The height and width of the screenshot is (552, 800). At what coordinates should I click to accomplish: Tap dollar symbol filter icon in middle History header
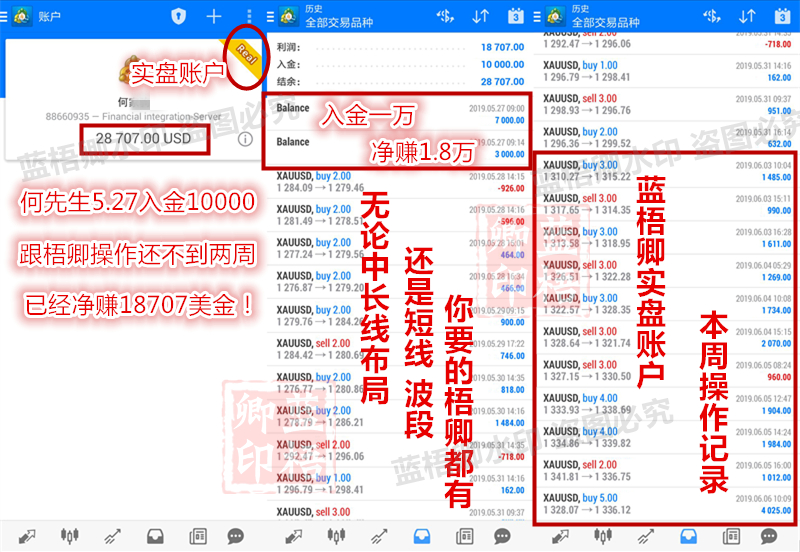point(445,16)
